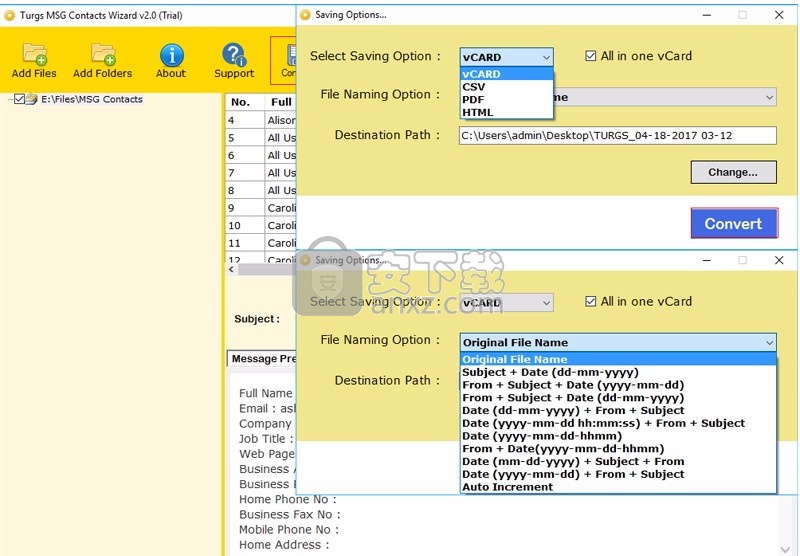This screenshot has height=556, width=800.
Task: Click the Destination Path input field
Action: click(618, 135)
